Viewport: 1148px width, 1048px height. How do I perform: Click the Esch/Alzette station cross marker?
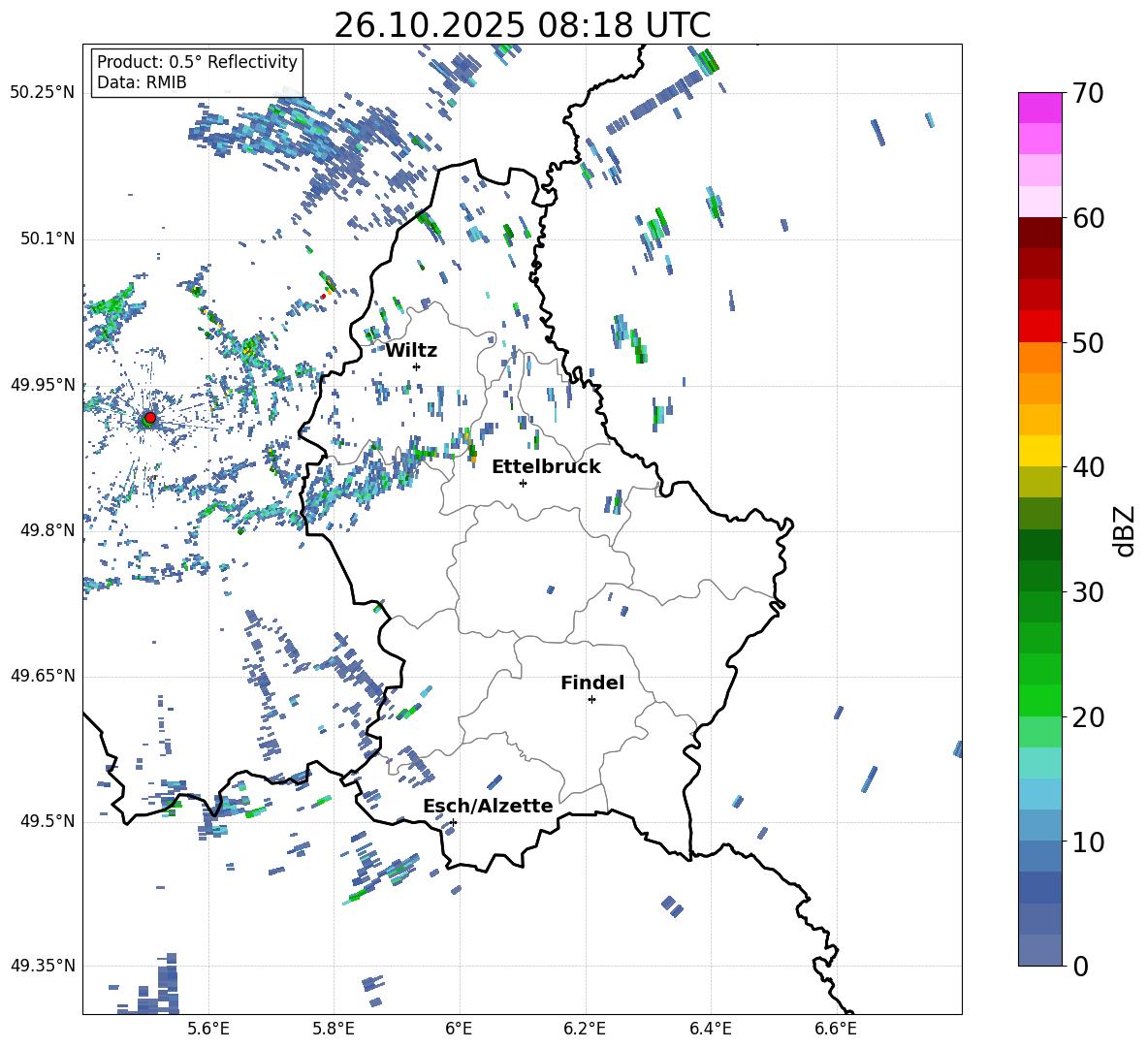click(453, 822)
